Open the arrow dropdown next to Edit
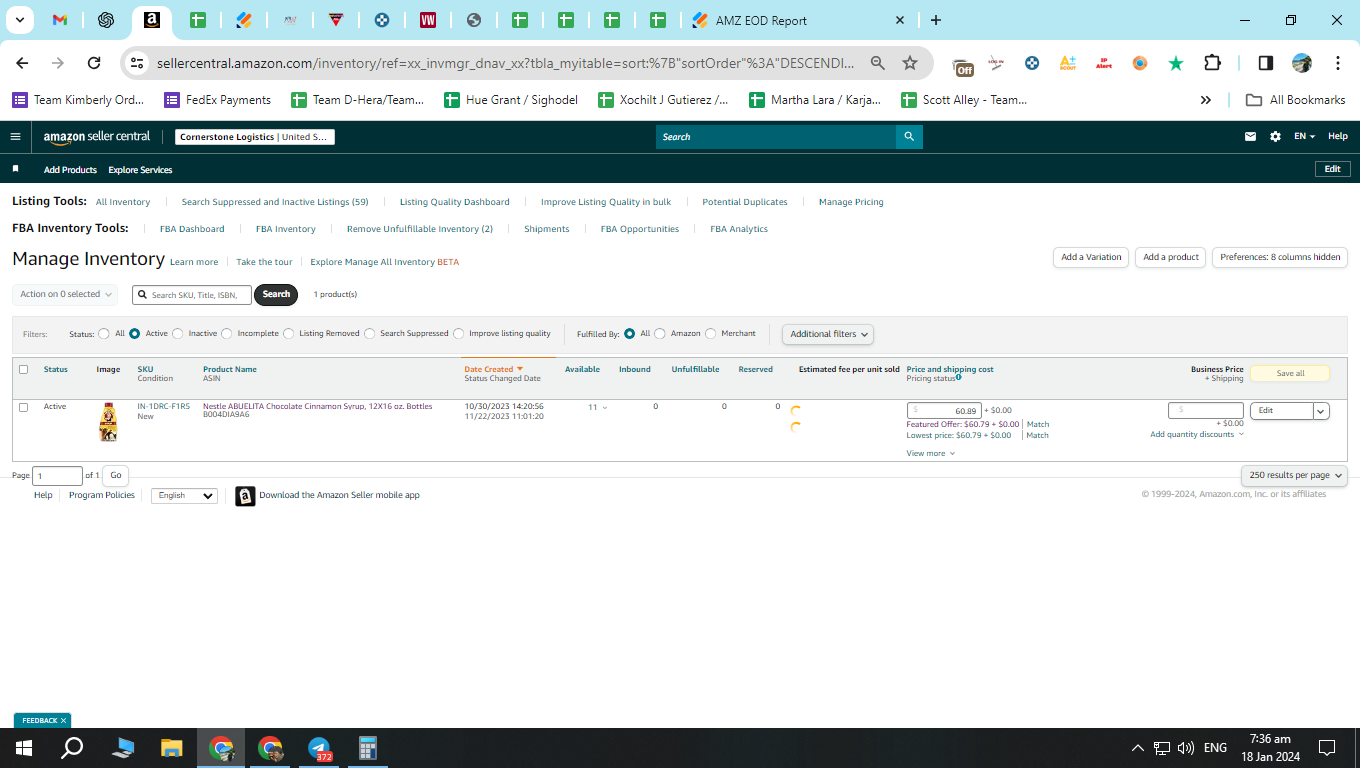 (x=1321, y=411)
